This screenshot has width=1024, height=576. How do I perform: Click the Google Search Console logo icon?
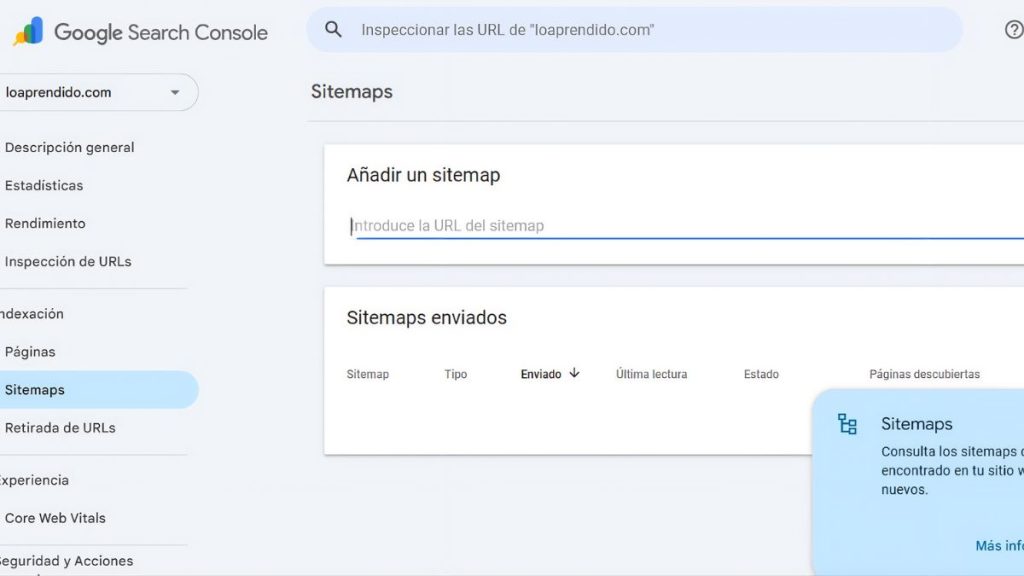28,31
